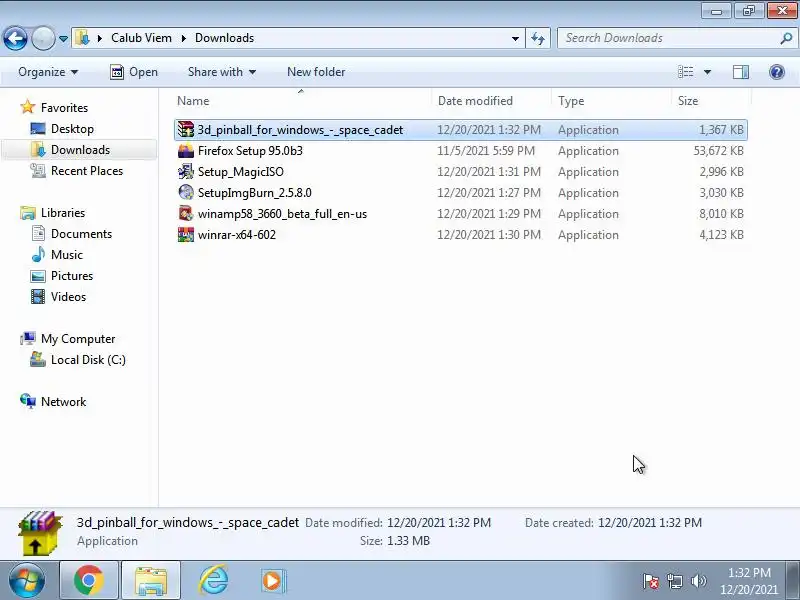Refresh the Downloads folder view

click(538, 38)
